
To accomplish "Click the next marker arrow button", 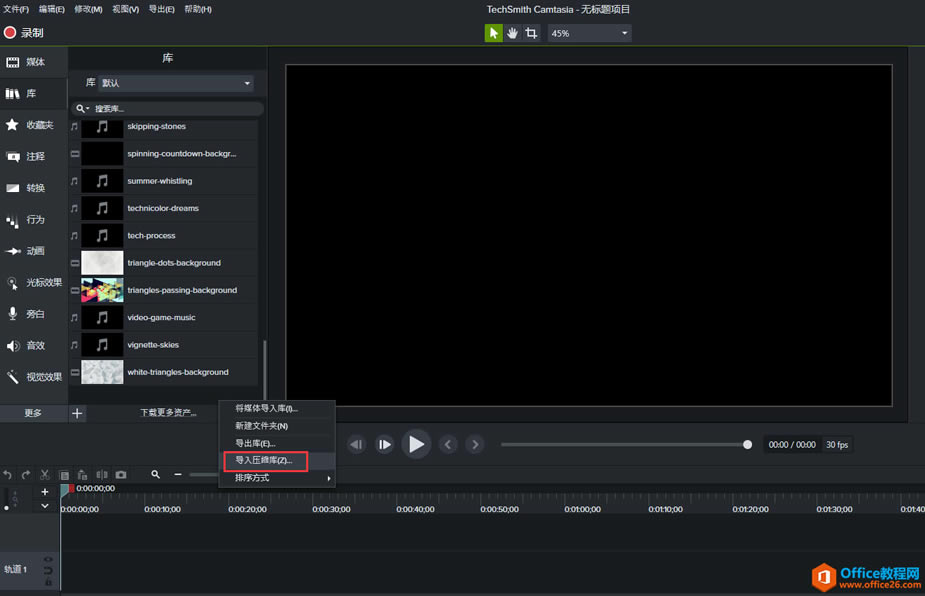I will 475,444.
